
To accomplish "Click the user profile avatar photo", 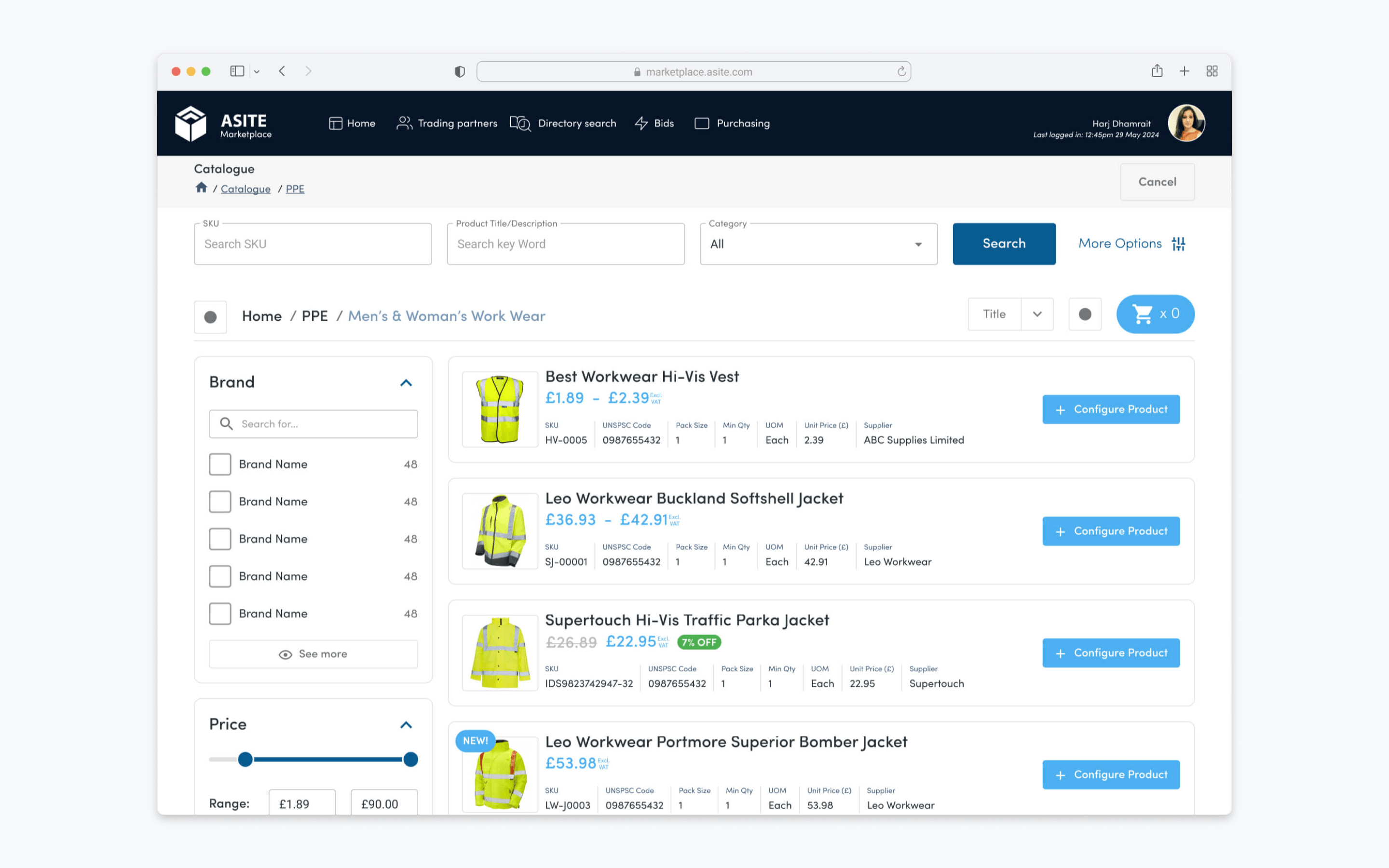I will 1186,123.
